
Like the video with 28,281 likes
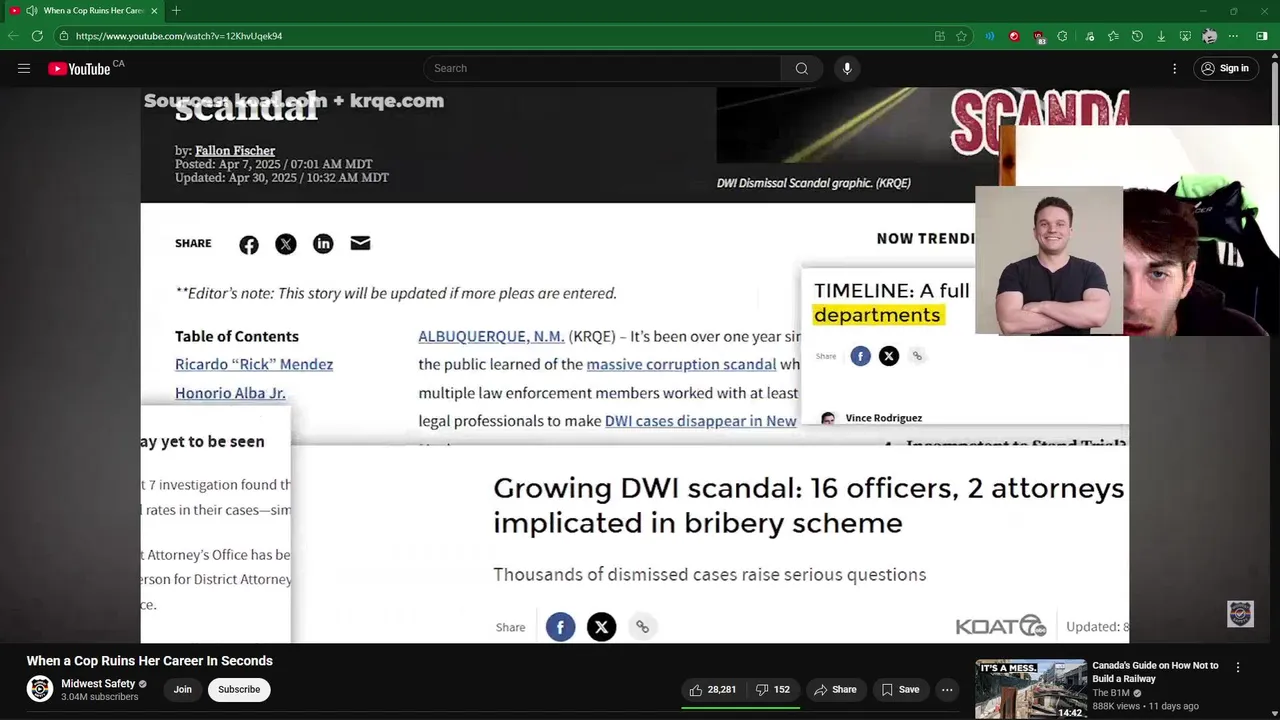coord(712,689)
